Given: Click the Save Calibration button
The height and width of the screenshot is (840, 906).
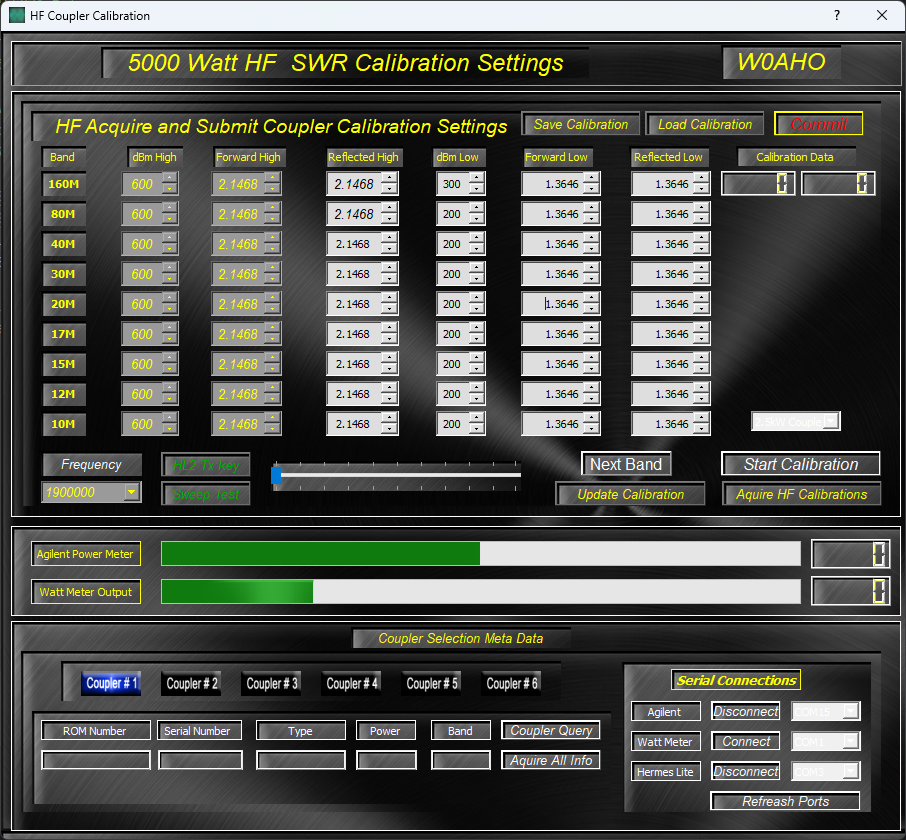Looking at the screenshot, I should [x=580, y=124].
